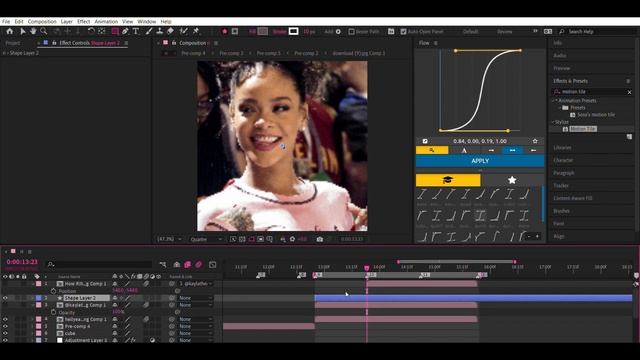
Task: Click the Flow favorites star tab
Action: coord(512,180)
